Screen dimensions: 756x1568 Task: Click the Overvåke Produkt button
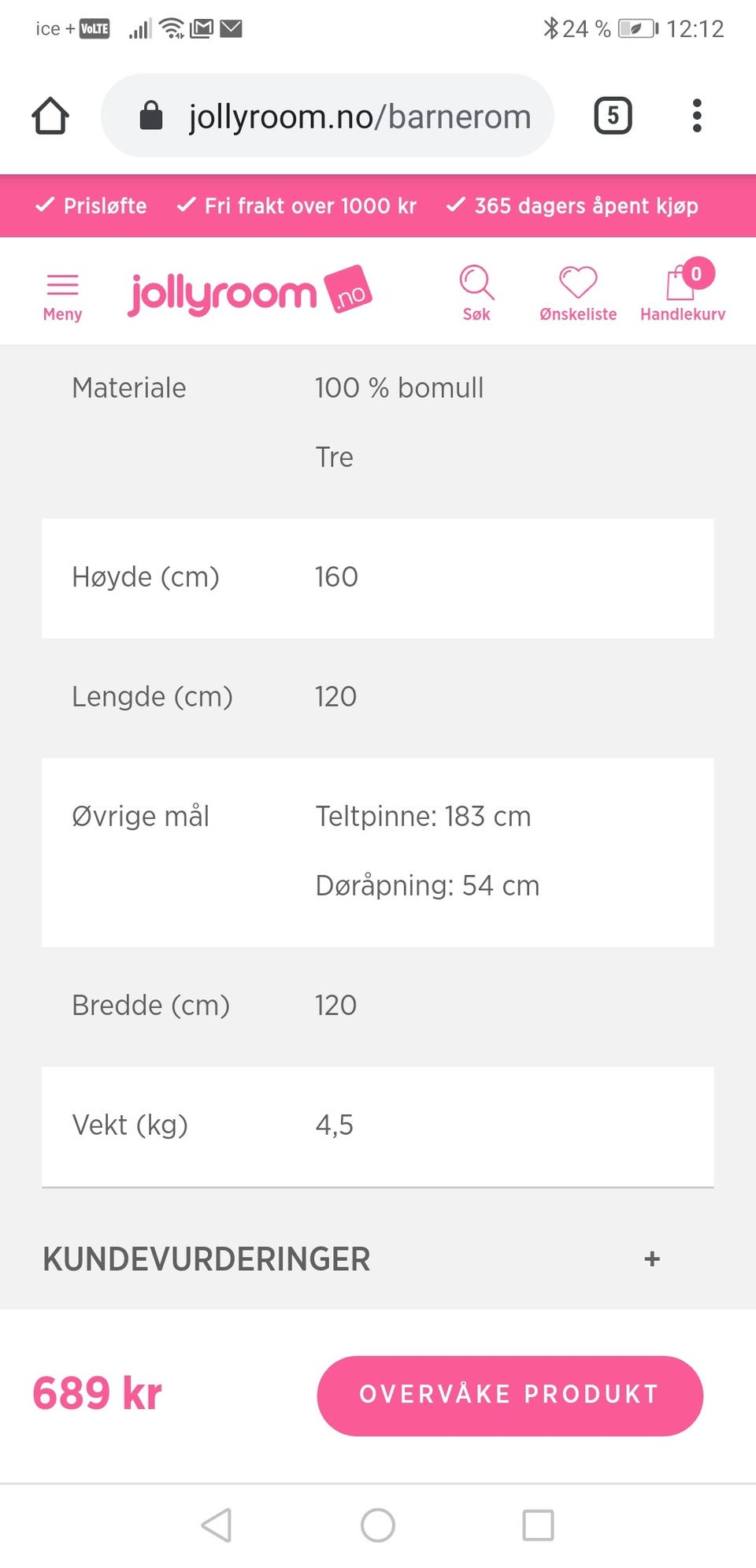(x=510, y=1395)
